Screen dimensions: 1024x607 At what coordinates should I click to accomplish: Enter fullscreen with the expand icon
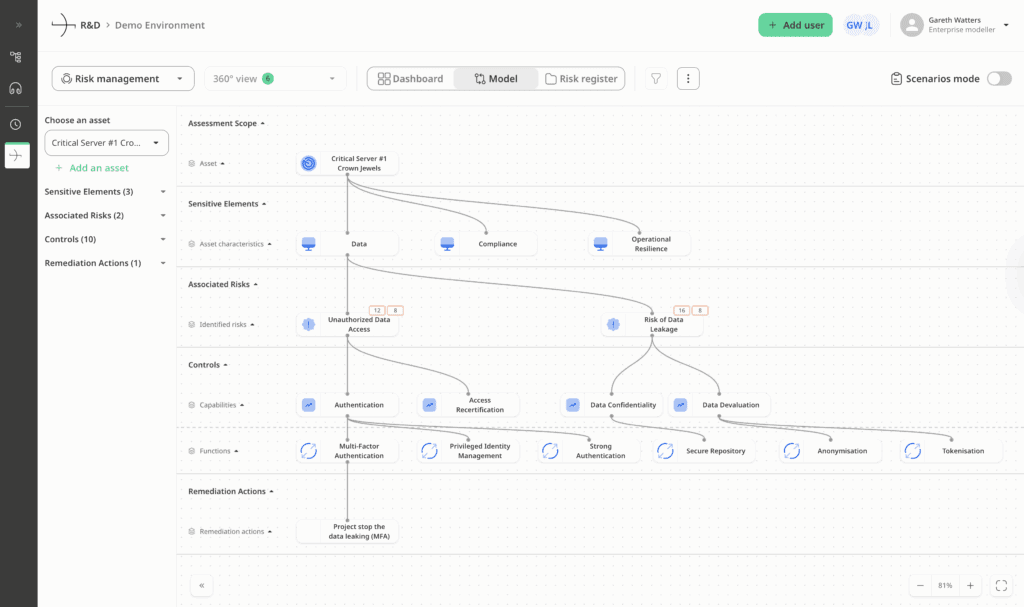pos(1002,585)
